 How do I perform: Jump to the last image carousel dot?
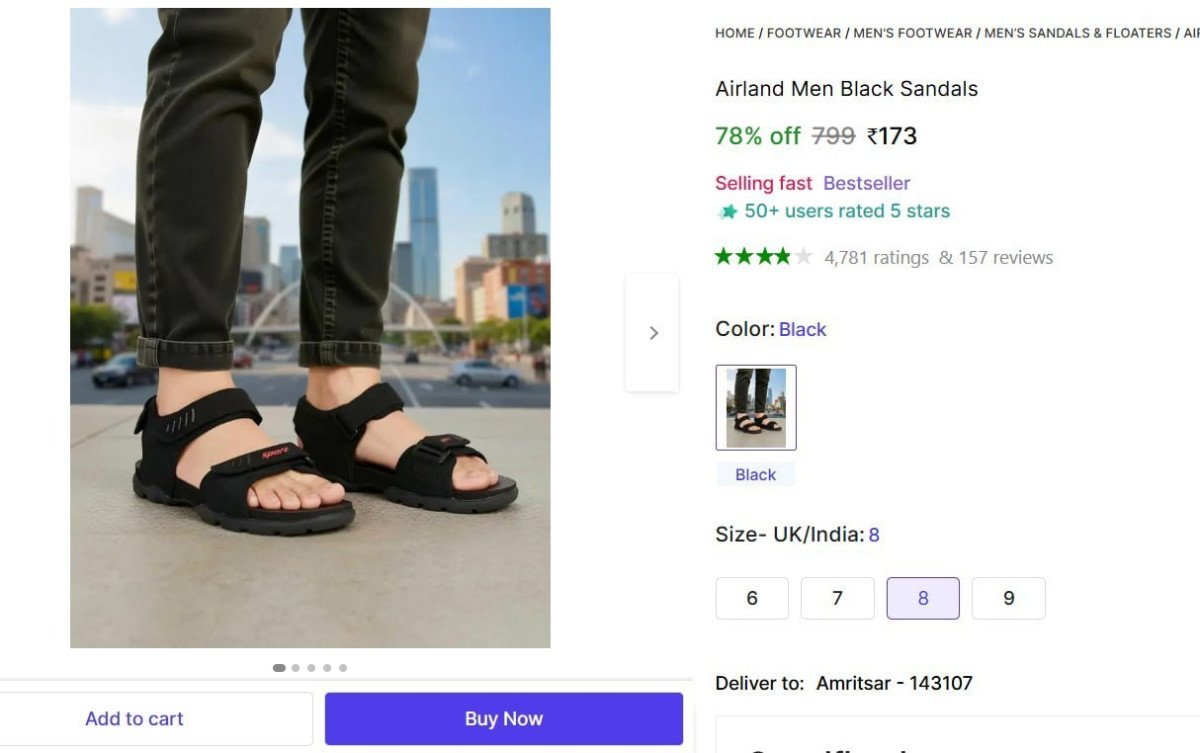pyautogui.click(x=343, y=668)
